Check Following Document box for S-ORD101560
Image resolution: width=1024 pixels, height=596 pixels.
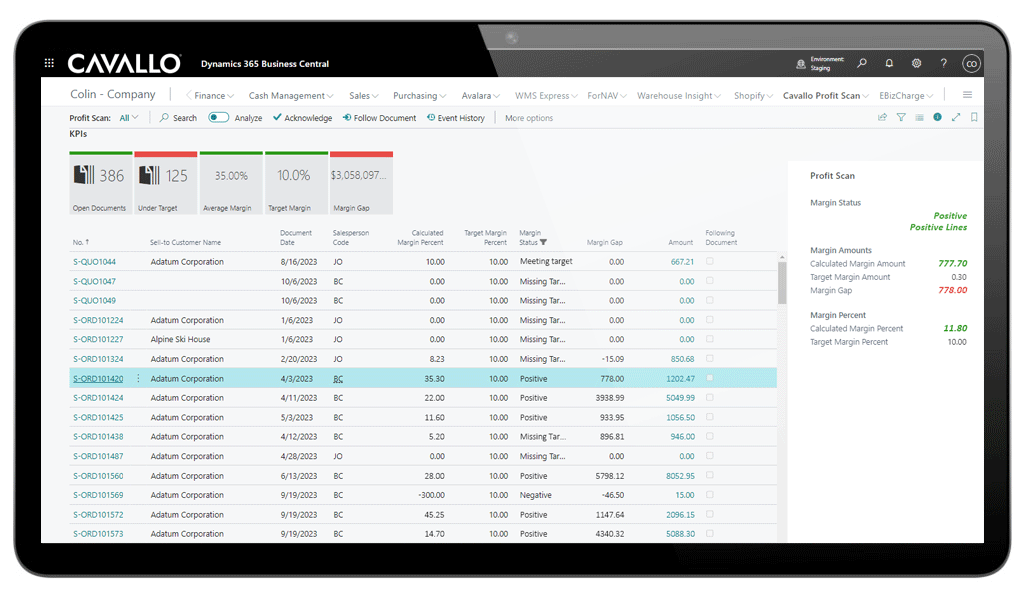710,475
